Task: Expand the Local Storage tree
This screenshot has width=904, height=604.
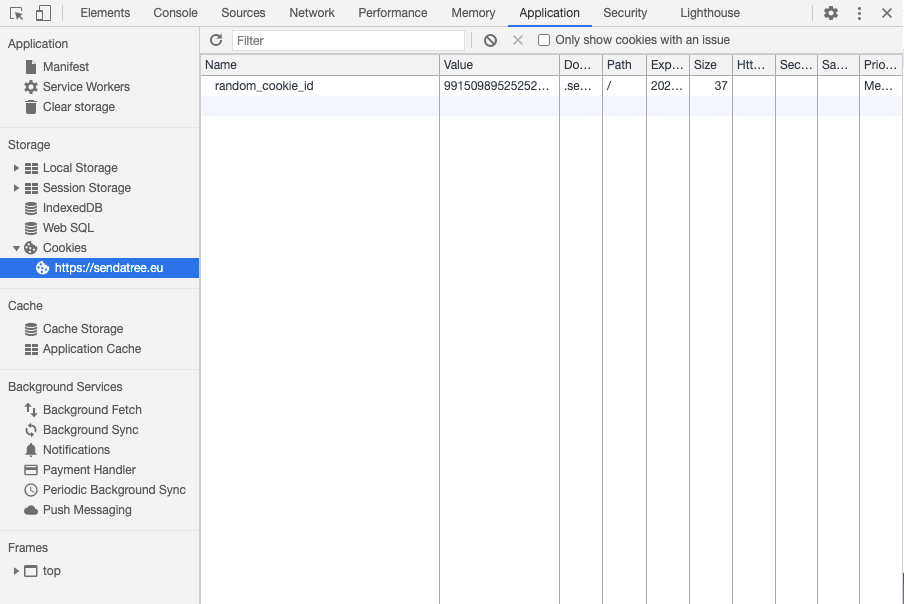Action: click(16, 168)
